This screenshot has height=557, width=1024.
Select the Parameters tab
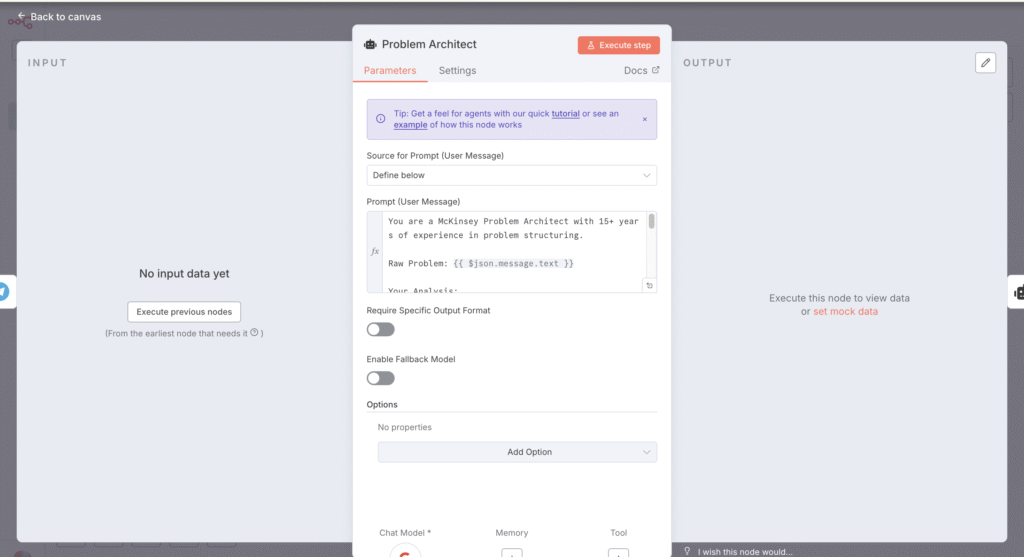[x=389, y=71]
